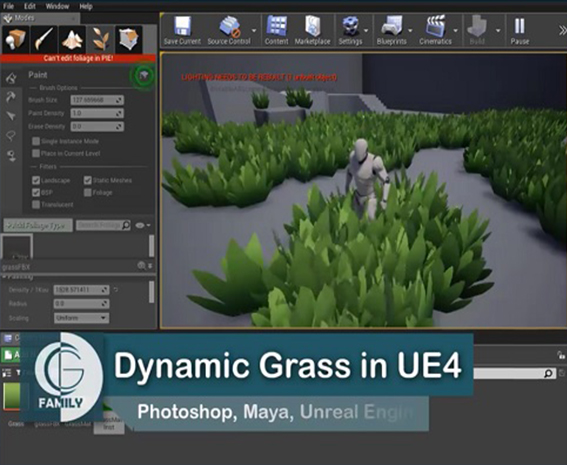Toggle the Translucent filter checkbox

click(36, 205)
